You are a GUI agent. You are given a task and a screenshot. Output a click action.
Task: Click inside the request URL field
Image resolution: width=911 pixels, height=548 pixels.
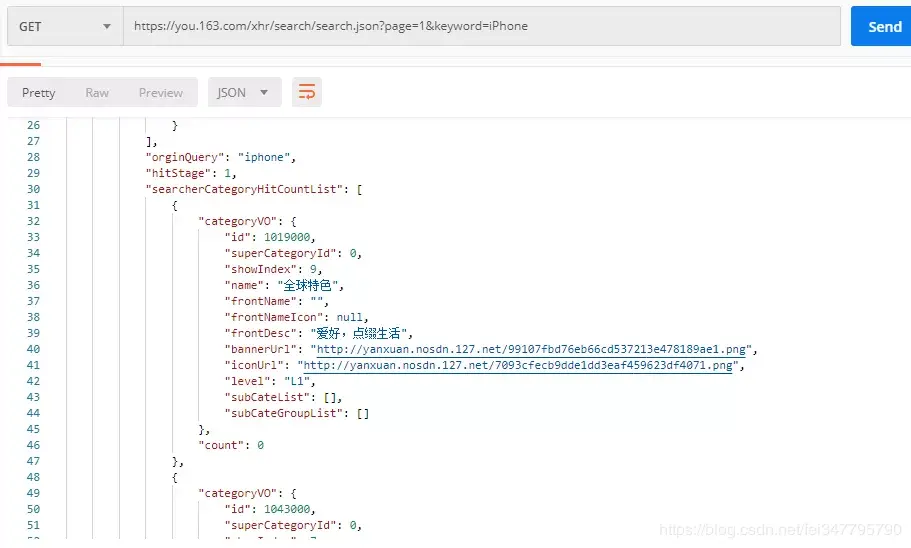[x=482, y=26]
